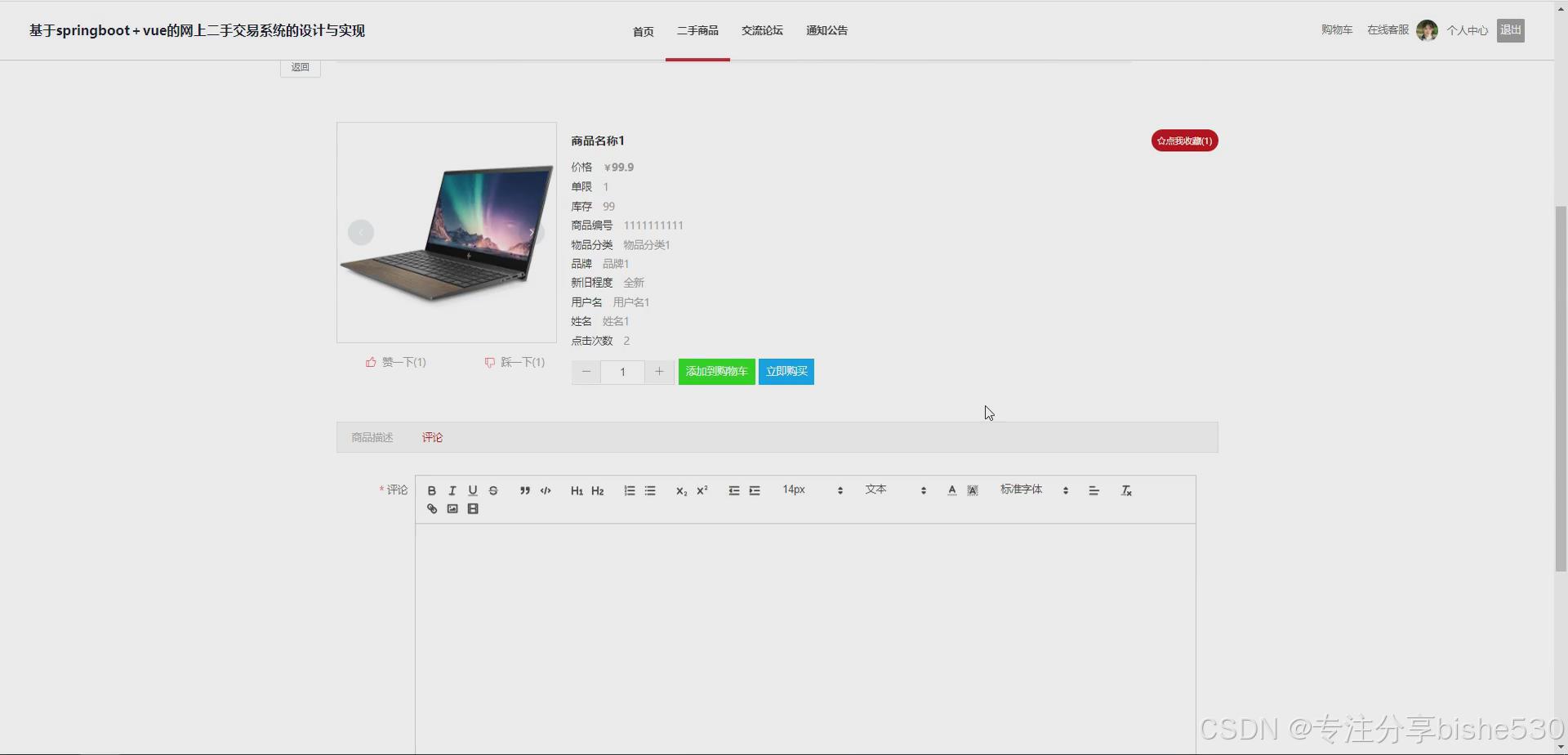This screenshot has width=1568, height=755.
Task: Click the 立即购买 buy now button
Action: (786, 372)
